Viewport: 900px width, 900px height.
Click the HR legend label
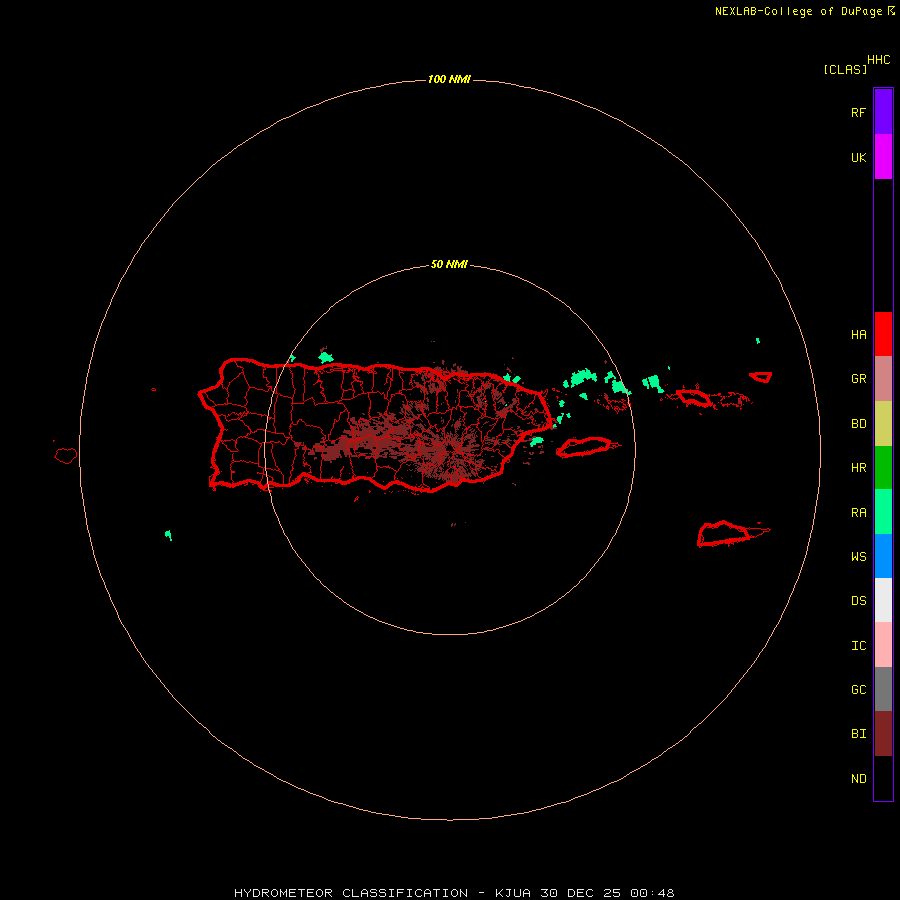pos(858,468)
